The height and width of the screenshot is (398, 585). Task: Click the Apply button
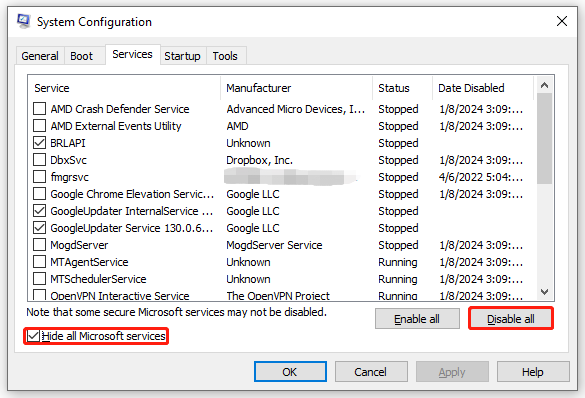pyautogui.click(x=452, y=372)
